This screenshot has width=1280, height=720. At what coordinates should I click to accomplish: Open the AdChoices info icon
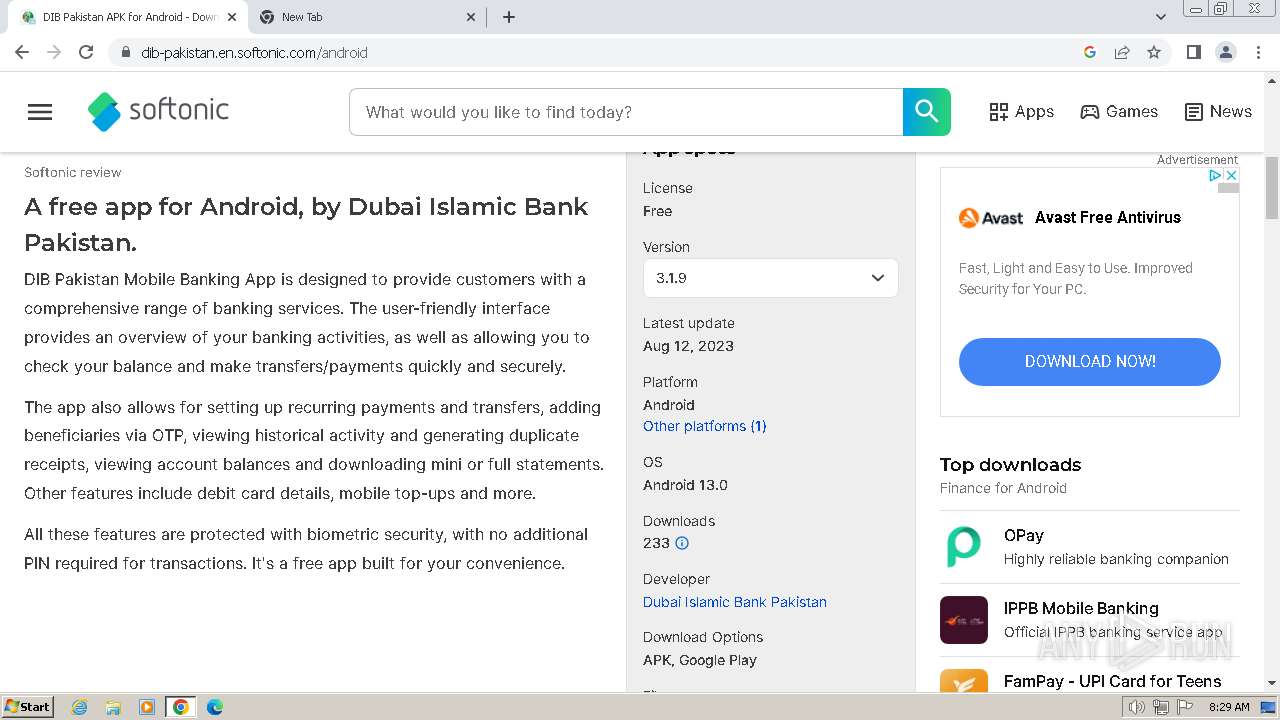pyautogui.click(x=1216, y=175)
